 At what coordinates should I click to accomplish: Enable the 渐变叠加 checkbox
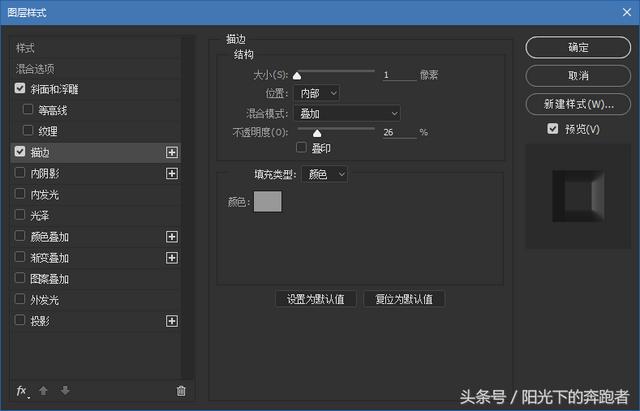20,257
